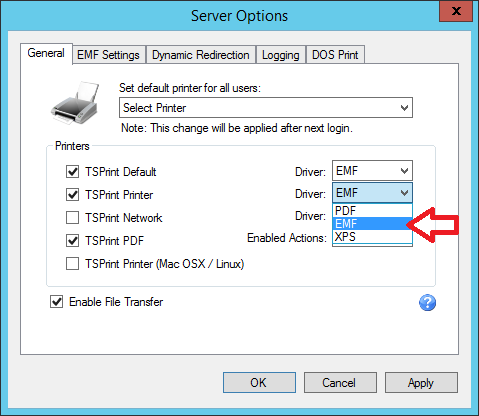This screenshot has height=416, width=479.
Task: Switch to the EMF Settings tab
Action: 109,55
